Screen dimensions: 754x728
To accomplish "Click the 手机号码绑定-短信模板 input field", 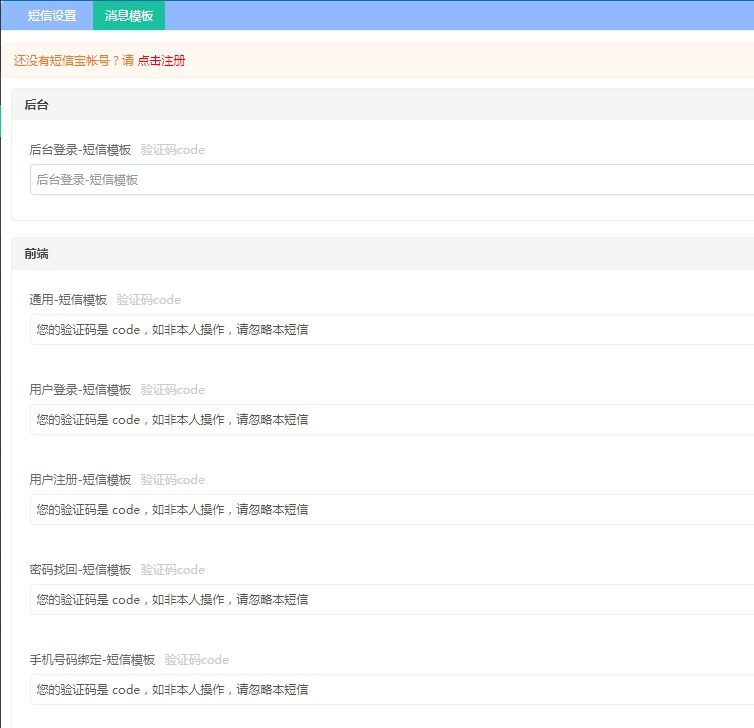I will click(x=390, y=690).
